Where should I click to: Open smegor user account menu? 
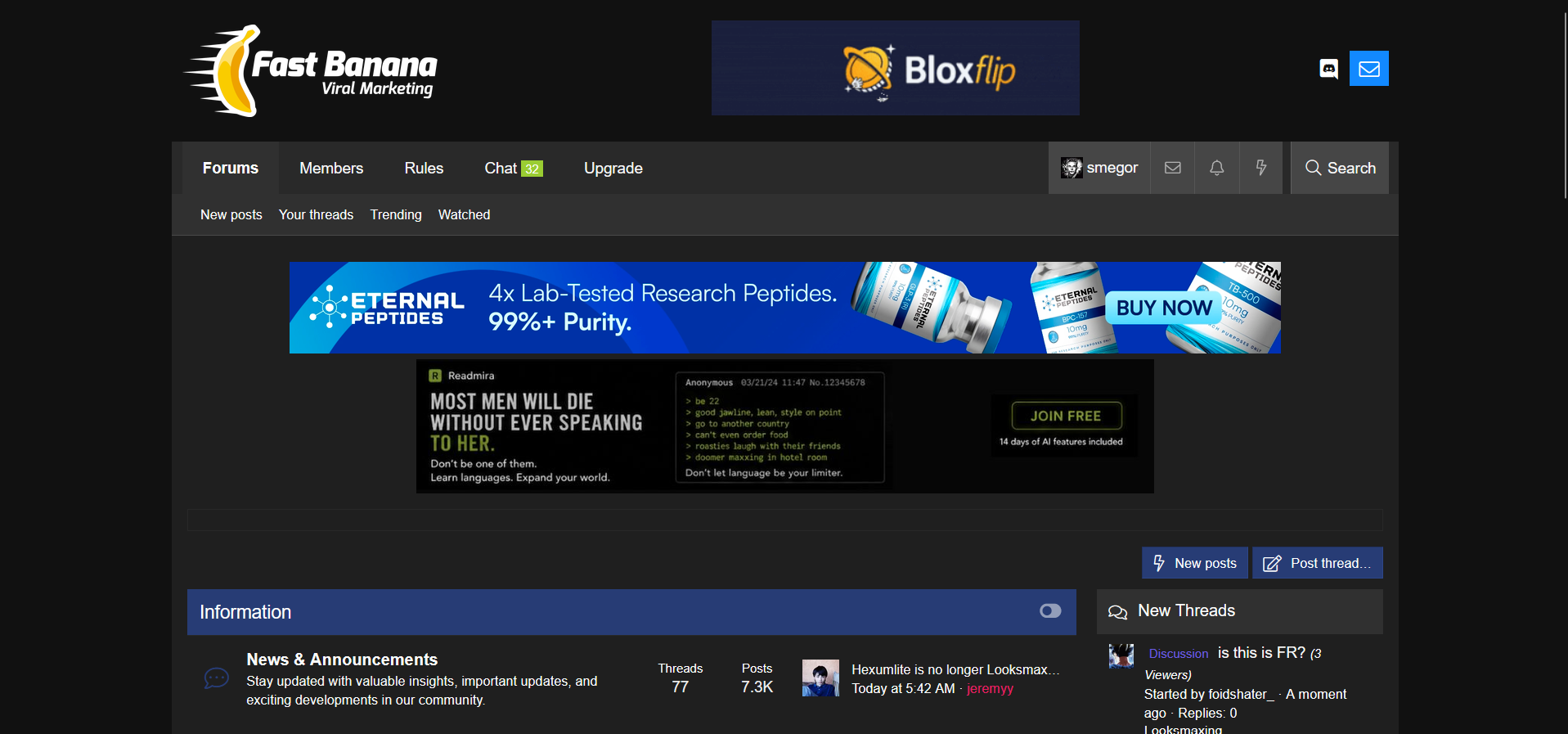[1099, 168]
